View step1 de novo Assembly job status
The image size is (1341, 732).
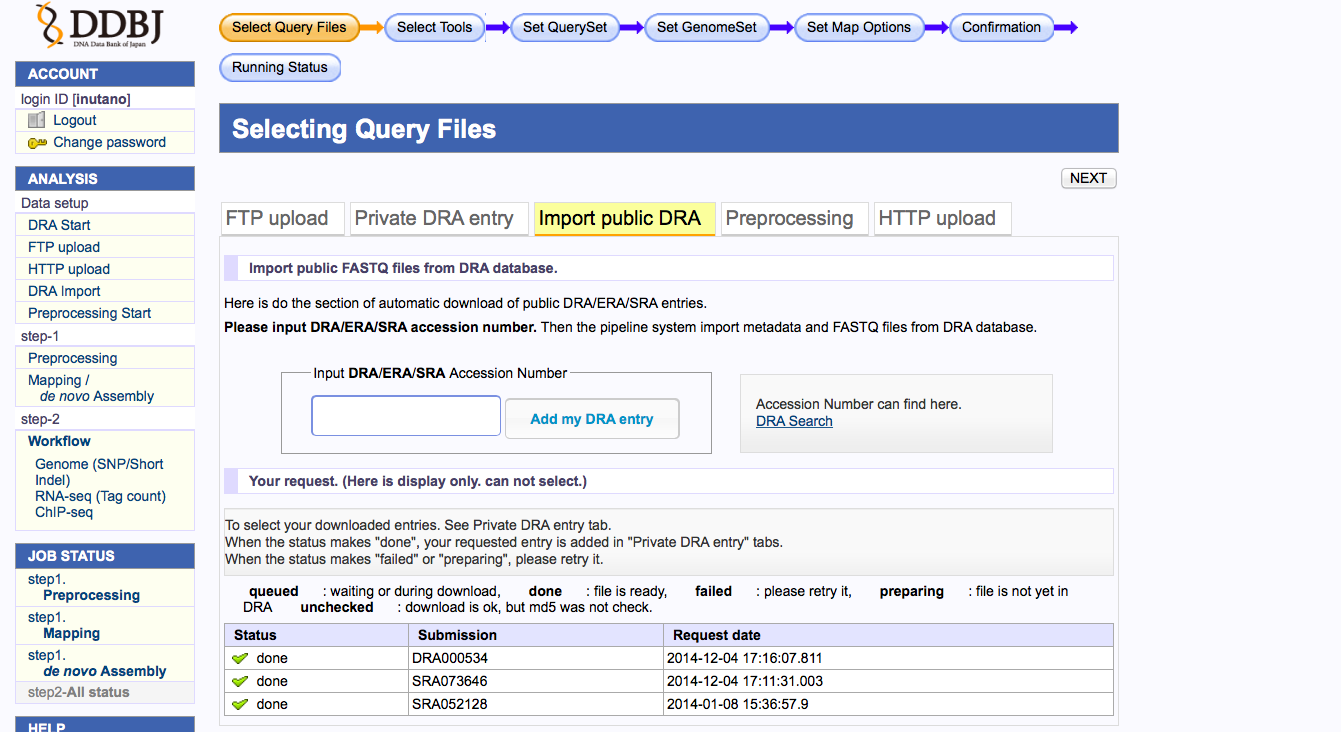pyautogui.click(x=104, y=671)
